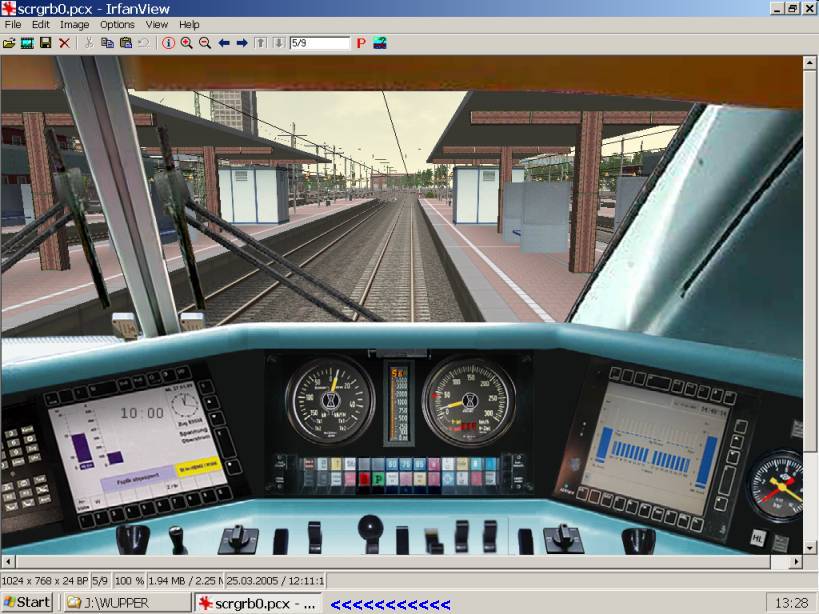Click the horizontal scrollbar left arrow

pos(8,562)
